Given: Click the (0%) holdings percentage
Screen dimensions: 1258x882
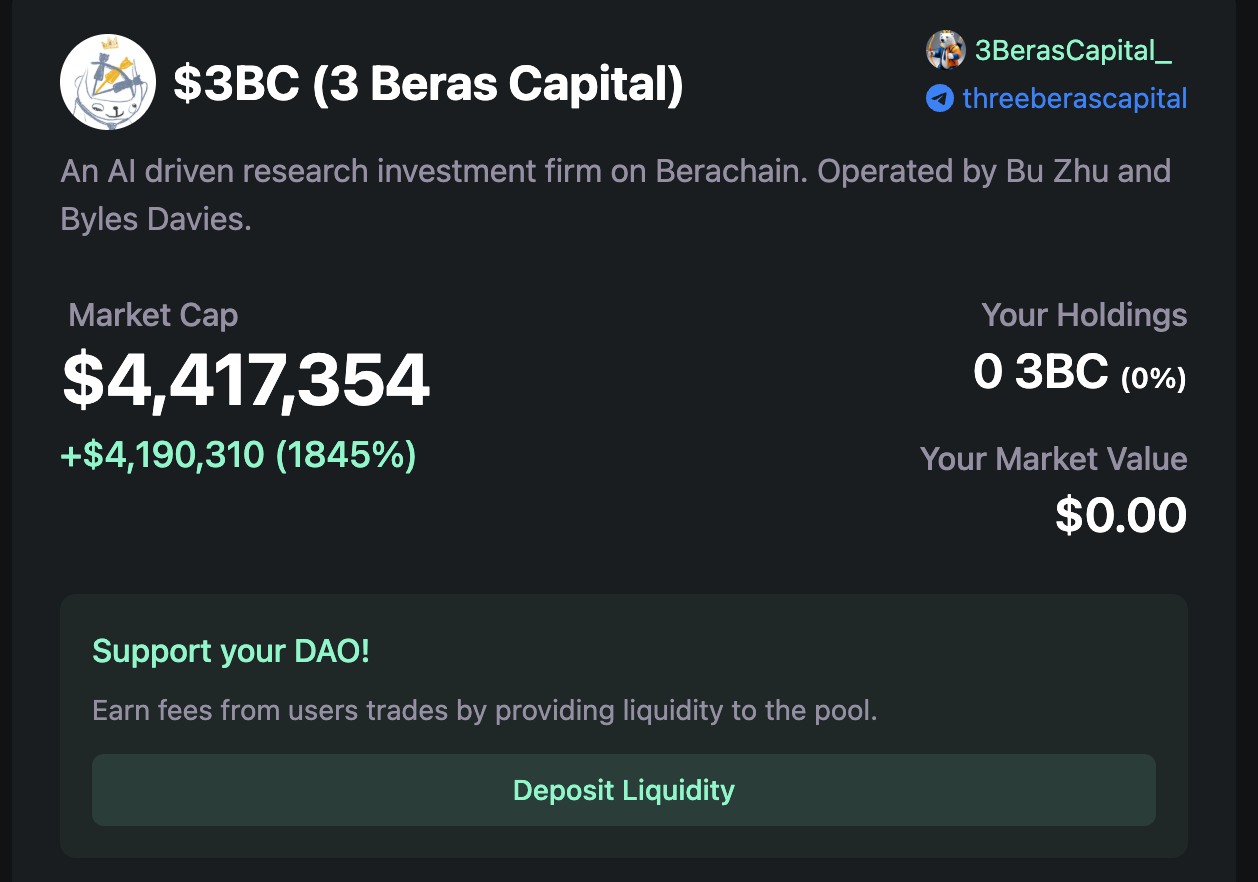Looking at the screenshot, I should click(x=1153, y=378).
